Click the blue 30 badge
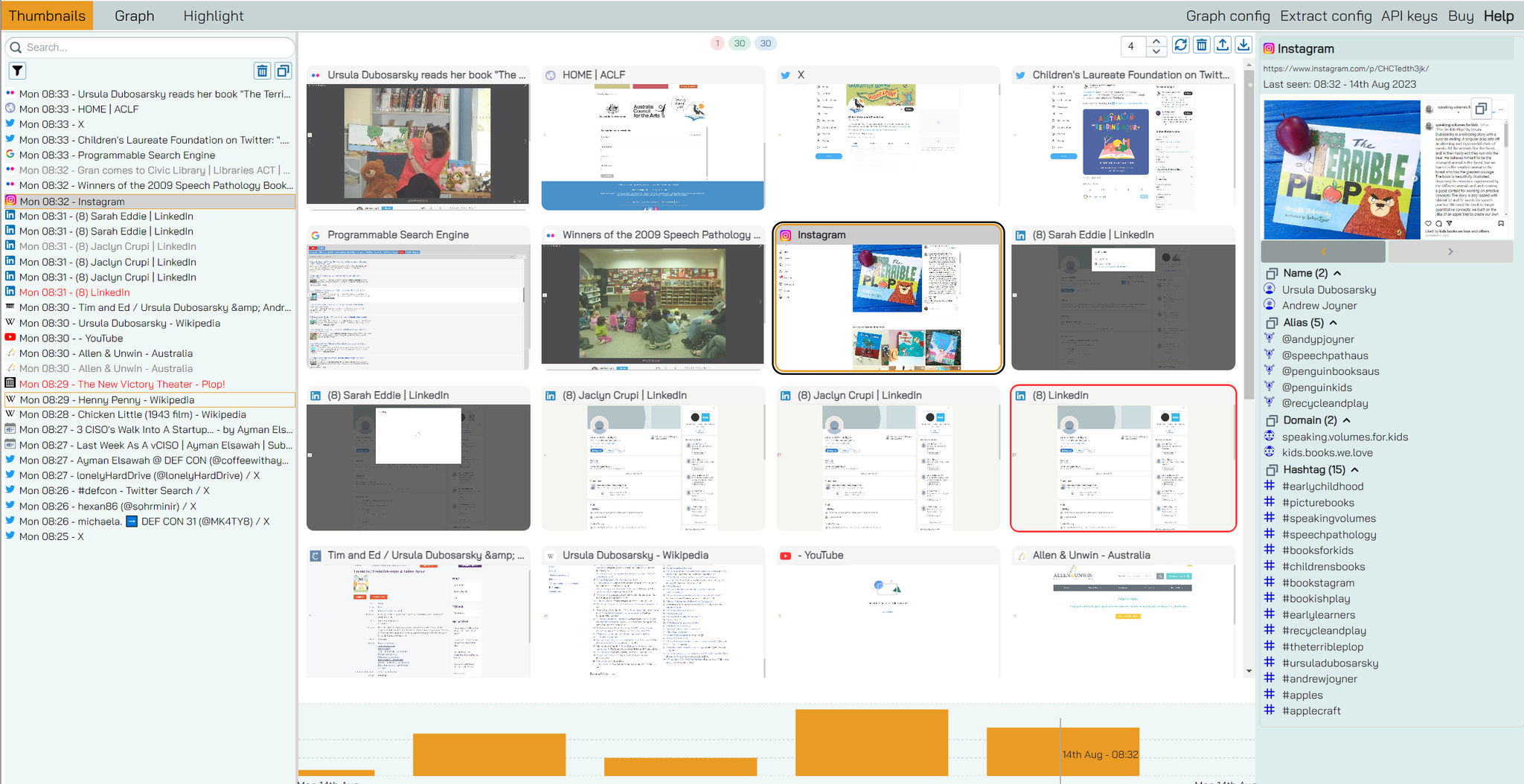The height and width of the screenshot is (784, 1524). pos(765,43)
